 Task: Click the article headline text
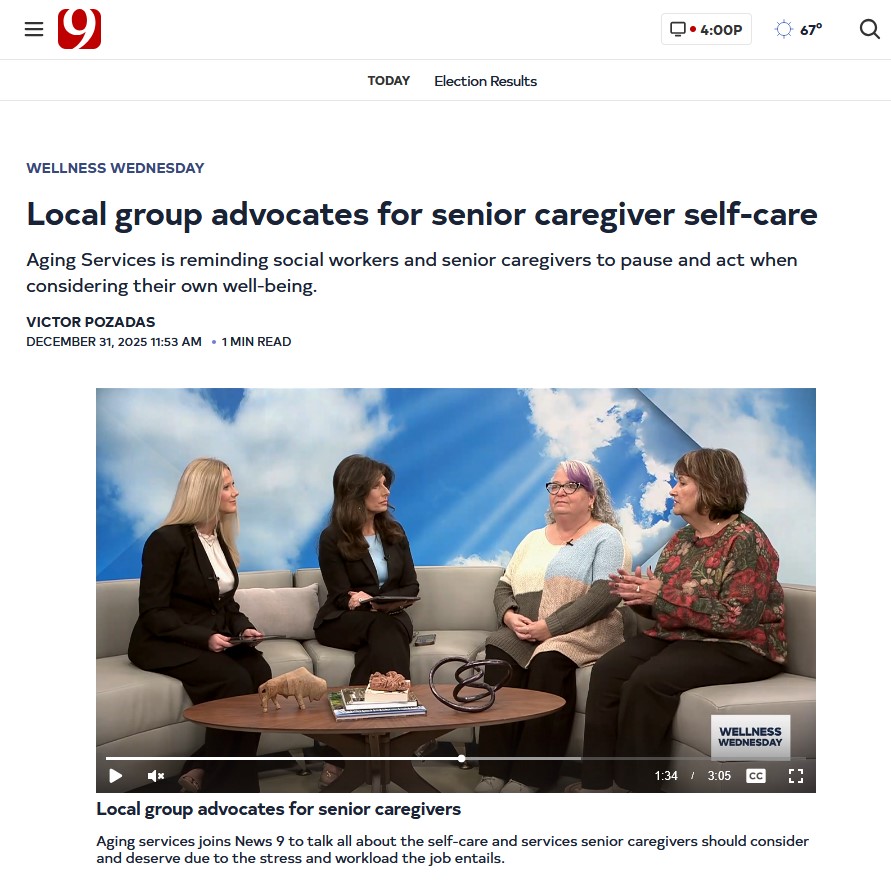[x=422, y=215]
